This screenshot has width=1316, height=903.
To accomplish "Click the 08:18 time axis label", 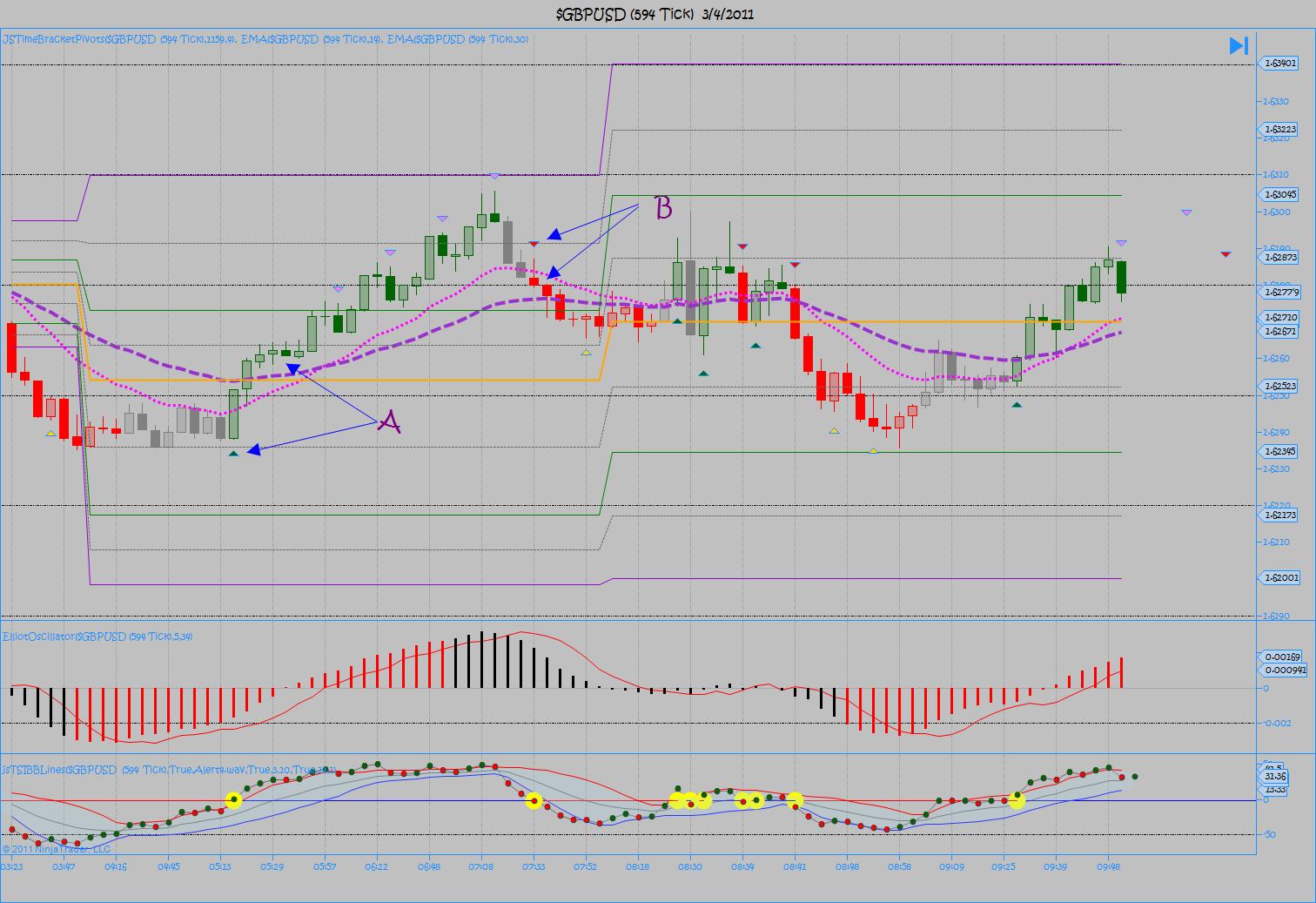I will pyautogui.click(x=638, y=866).
